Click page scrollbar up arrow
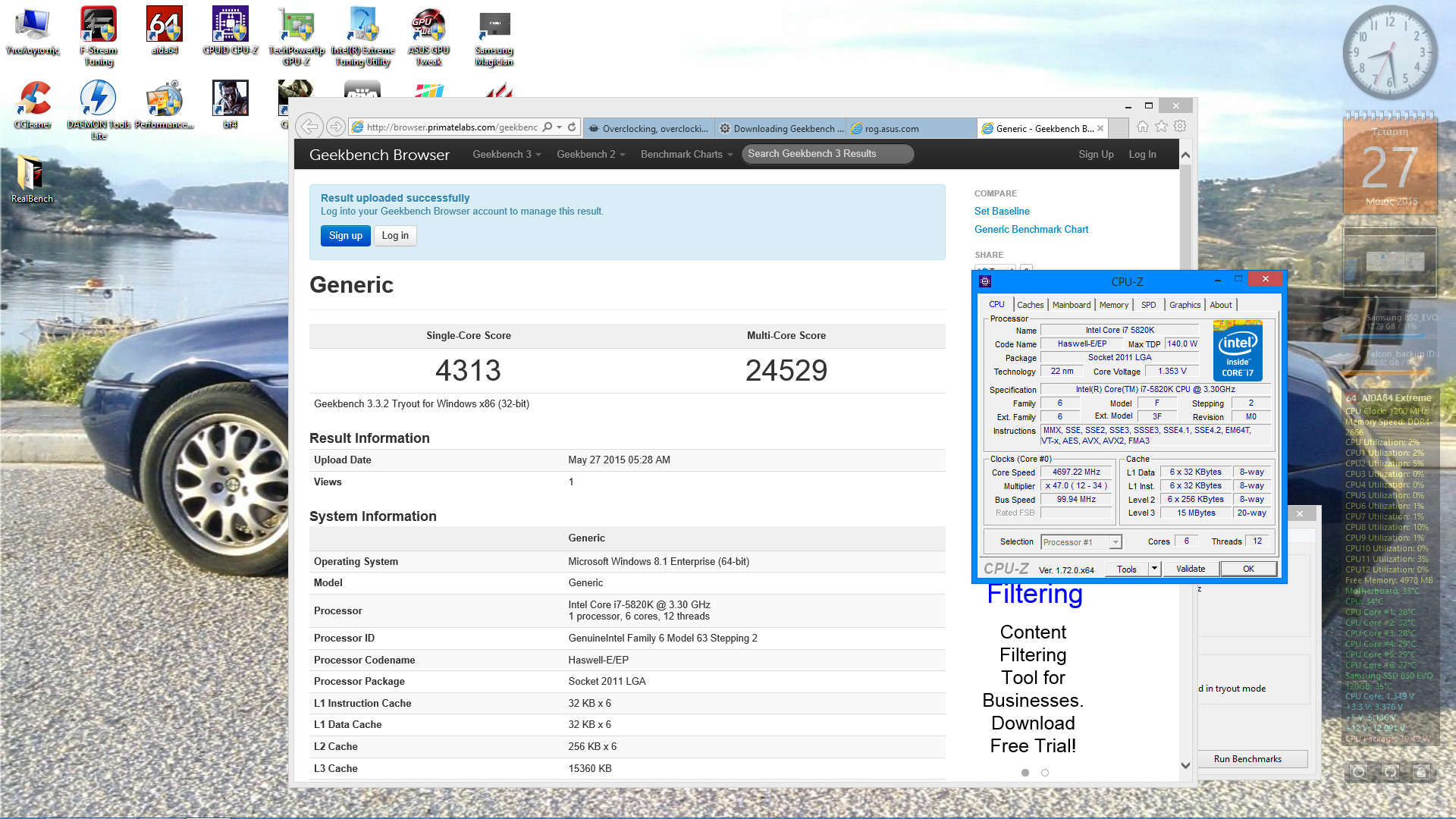 pyautogui.click(x=1185, y=155)
